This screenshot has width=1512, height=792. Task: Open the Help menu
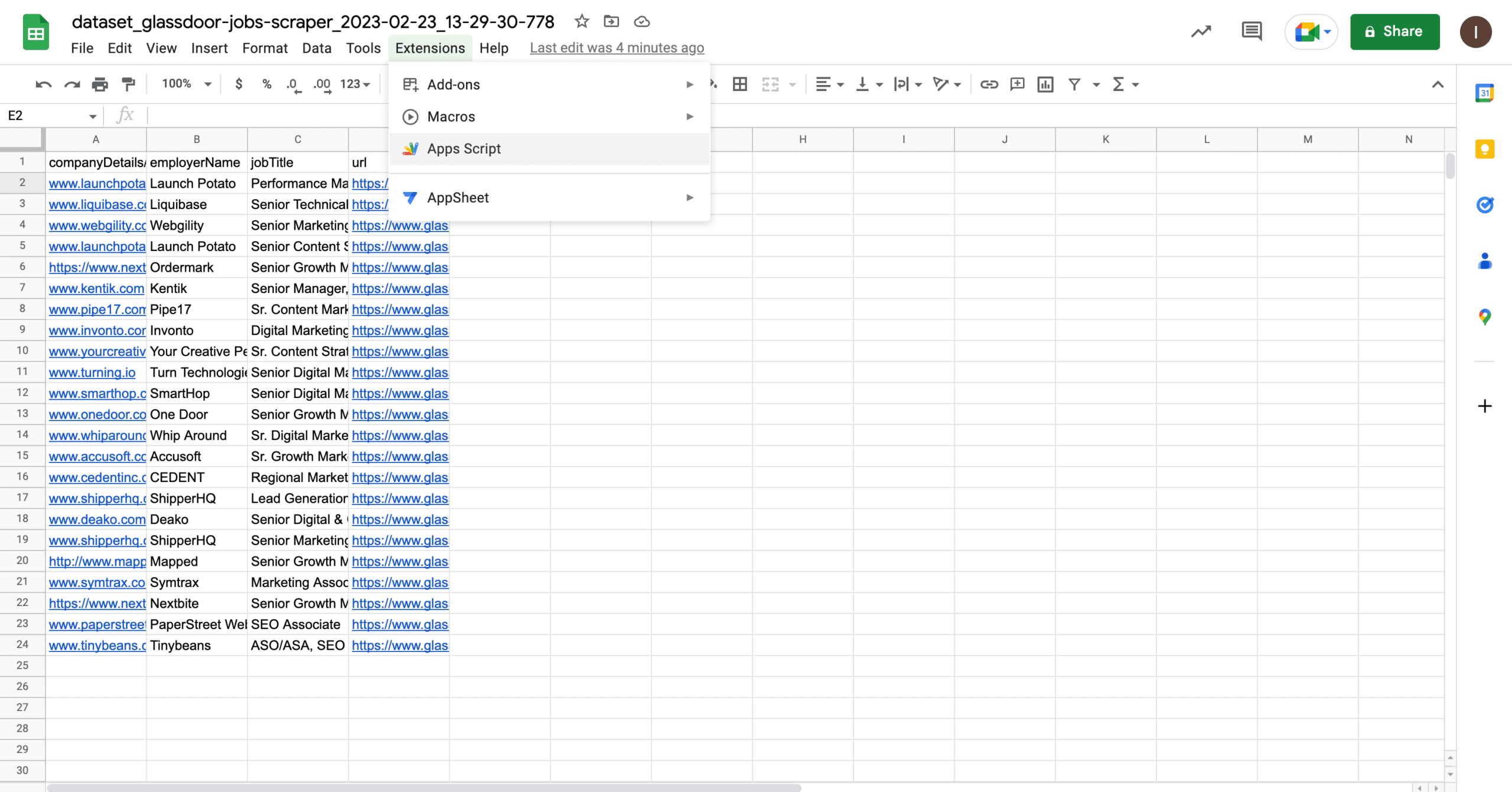pos(494,48)
